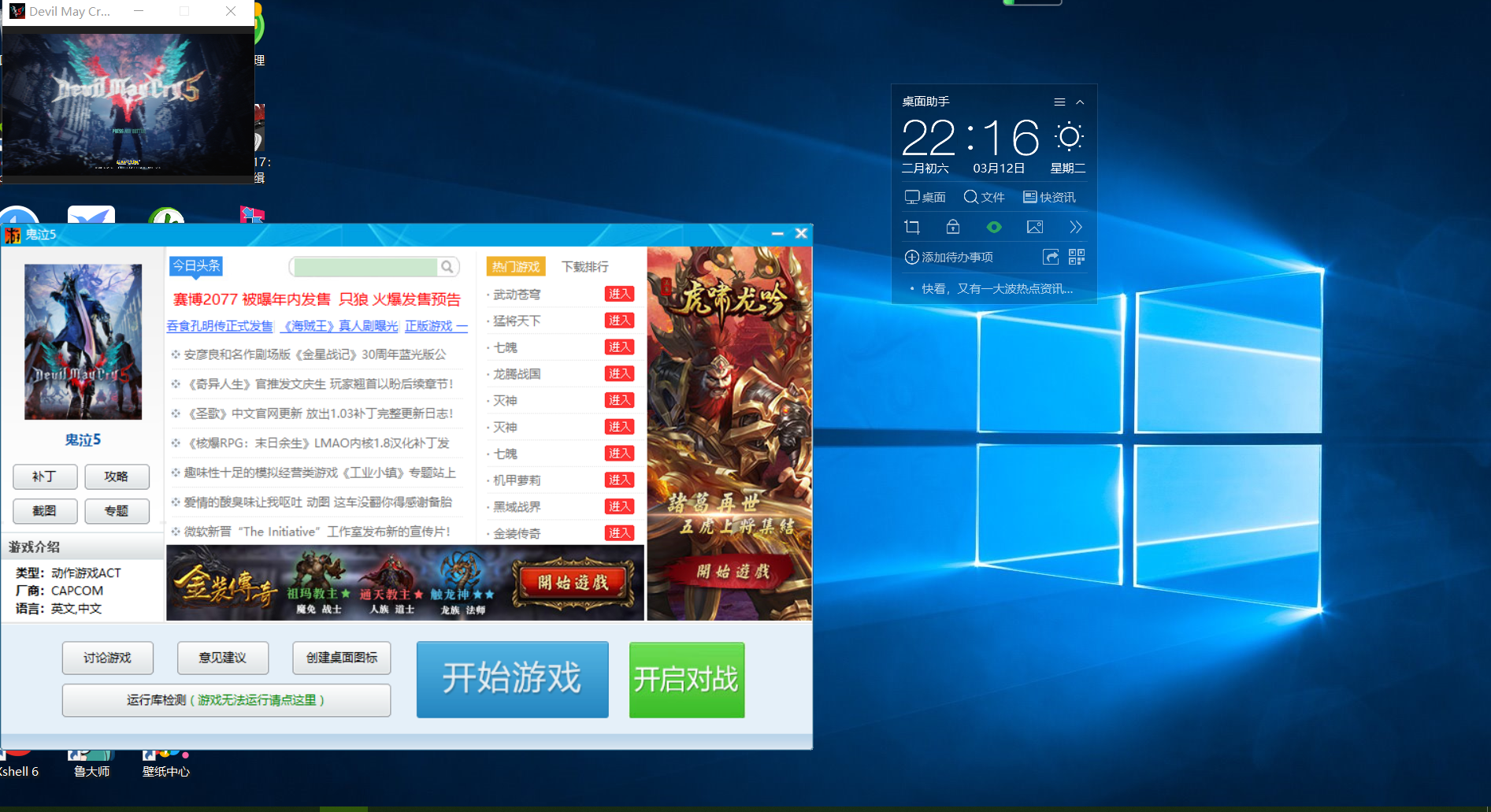Image resolution: width=1491 pixels, height=812 pixels.
Task: Open the red 赛博2077 headline
Action: pyautogui.click(x=317, y=299)
